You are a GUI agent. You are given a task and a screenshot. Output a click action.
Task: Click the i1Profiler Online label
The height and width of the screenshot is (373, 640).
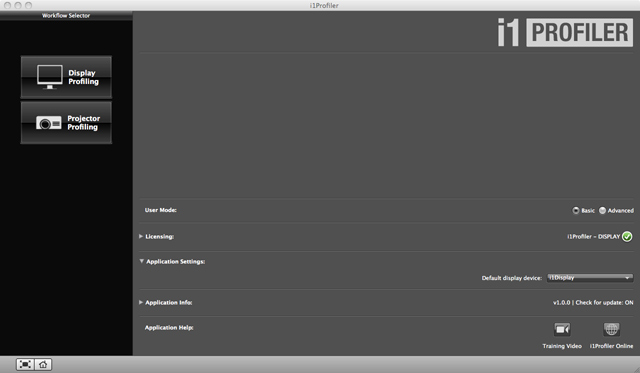(611, 346)
